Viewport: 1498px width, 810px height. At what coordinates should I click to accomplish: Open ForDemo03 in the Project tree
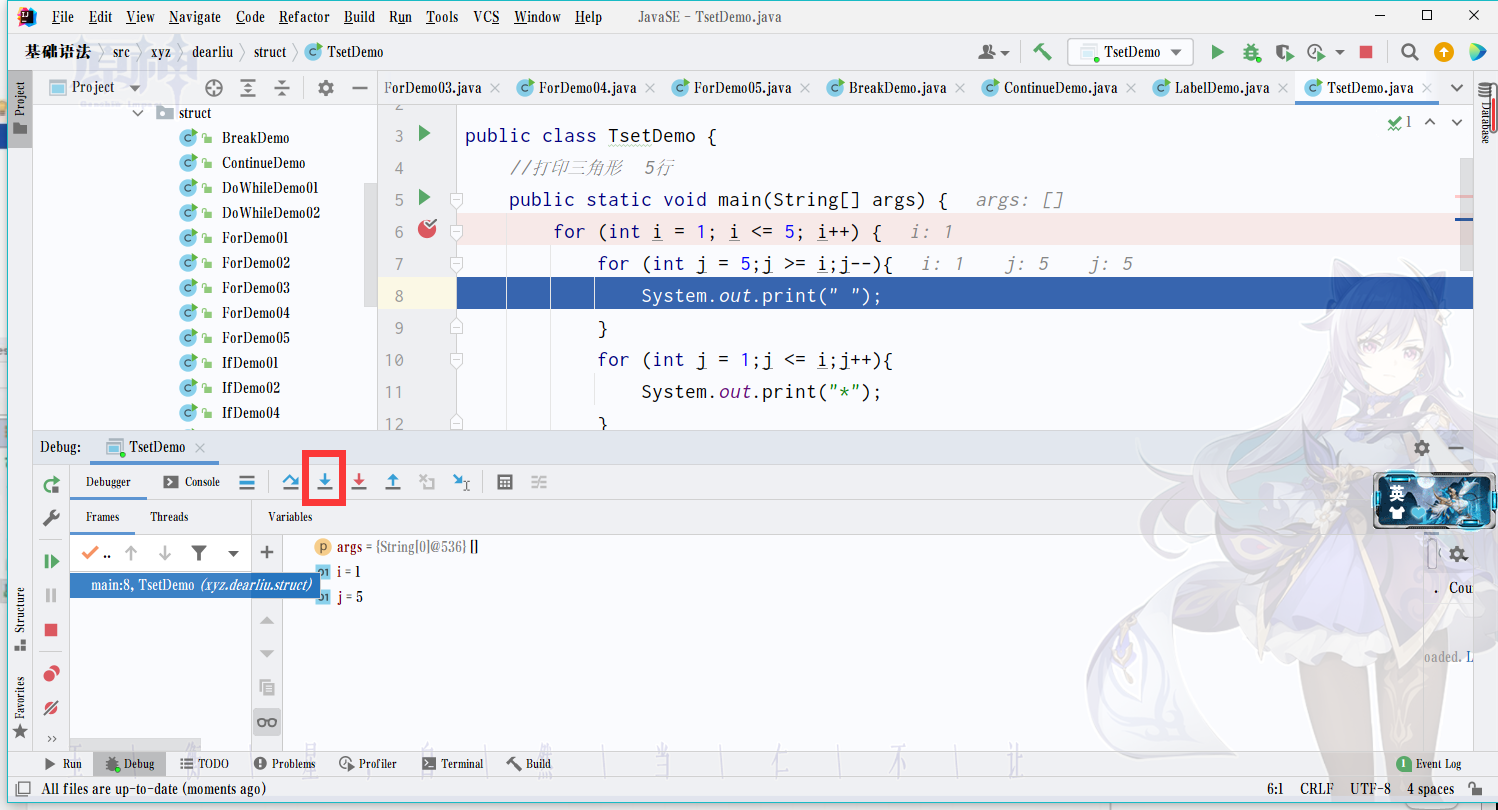(255, 288)
